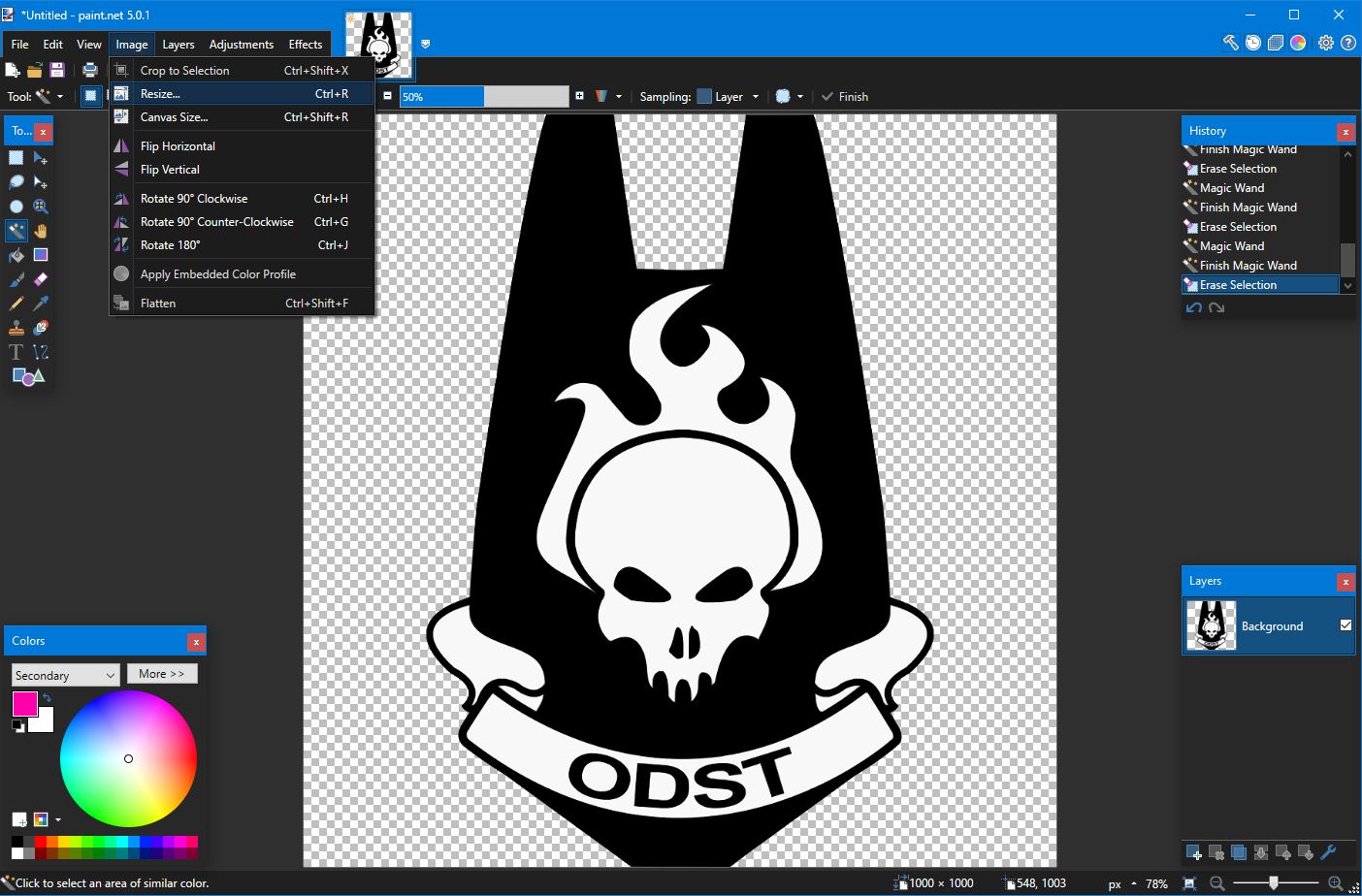1362x896 pixels.
Task: Choose the Eraser tool
Action: click(41, 279)
